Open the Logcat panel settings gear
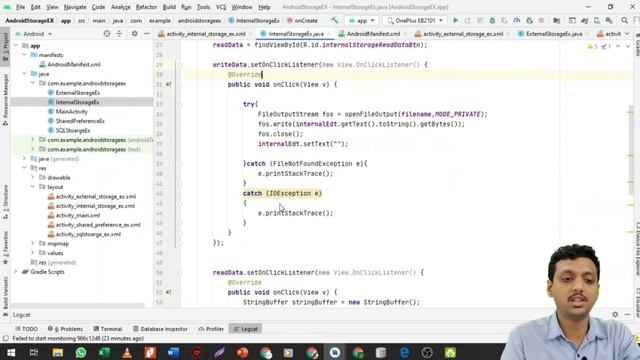Viewport: 640px width, 360px height. coord(615,314)
